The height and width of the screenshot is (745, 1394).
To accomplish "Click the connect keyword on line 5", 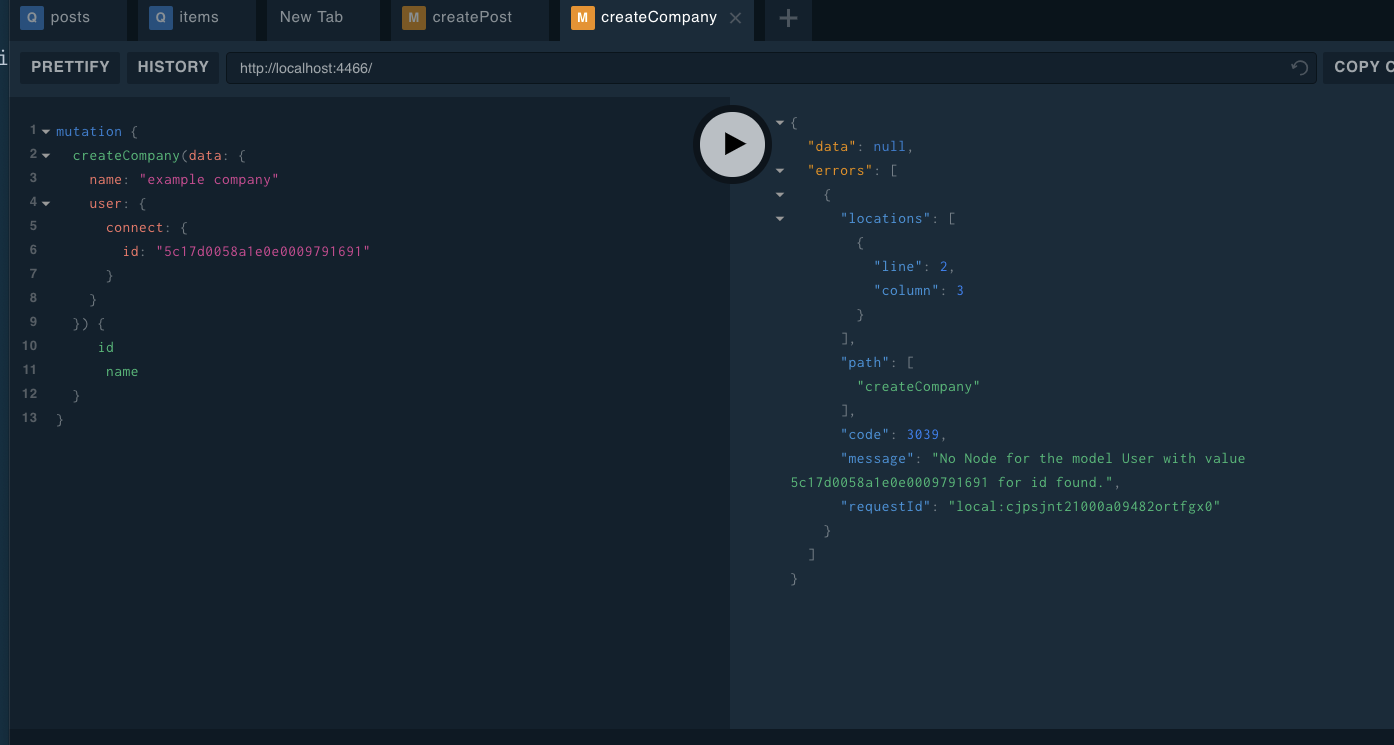I will click(135, 228).
